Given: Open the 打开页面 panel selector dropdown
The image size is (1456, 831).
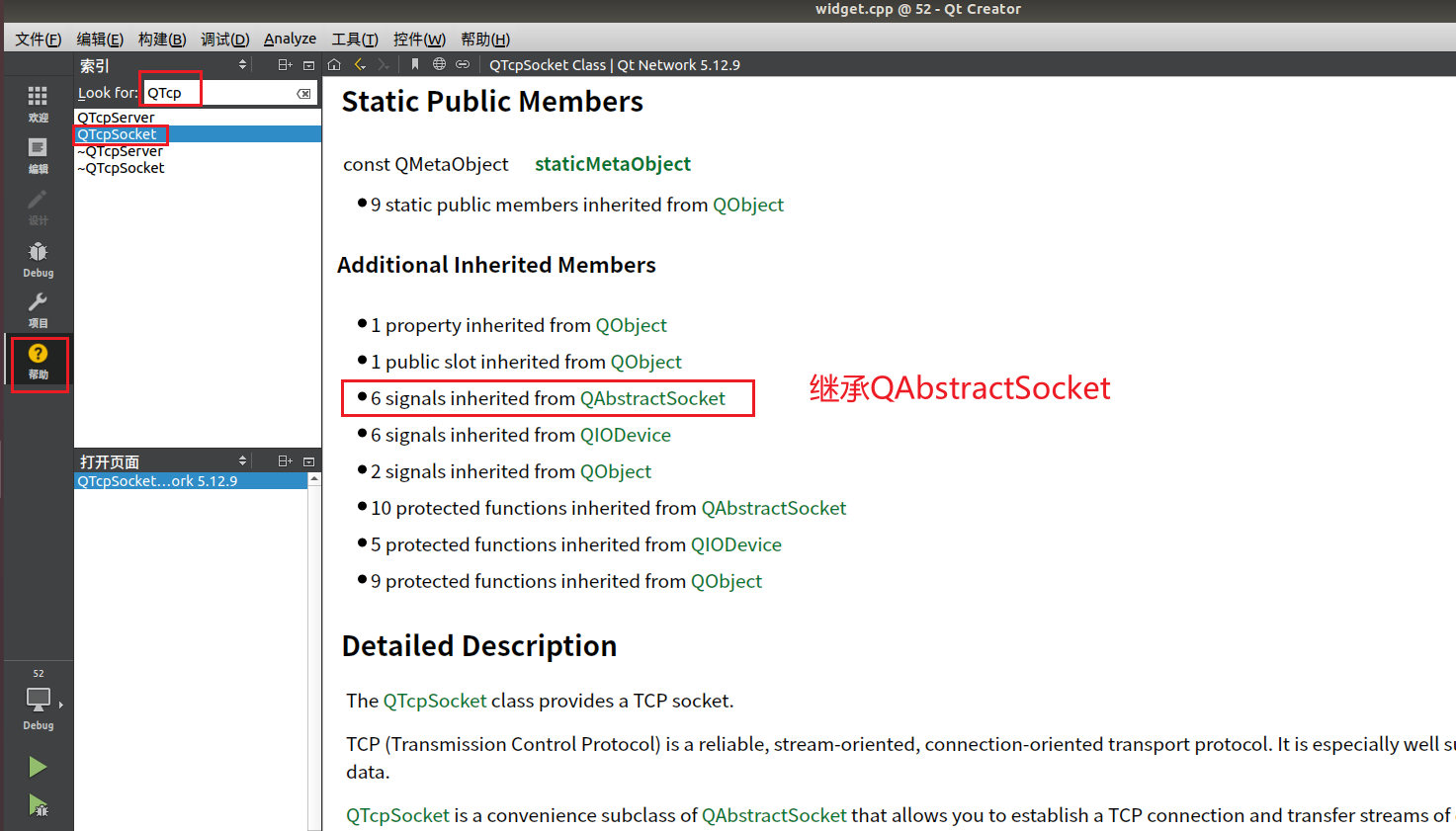Looking at the screenshot, I should click(x=242, y=461).
